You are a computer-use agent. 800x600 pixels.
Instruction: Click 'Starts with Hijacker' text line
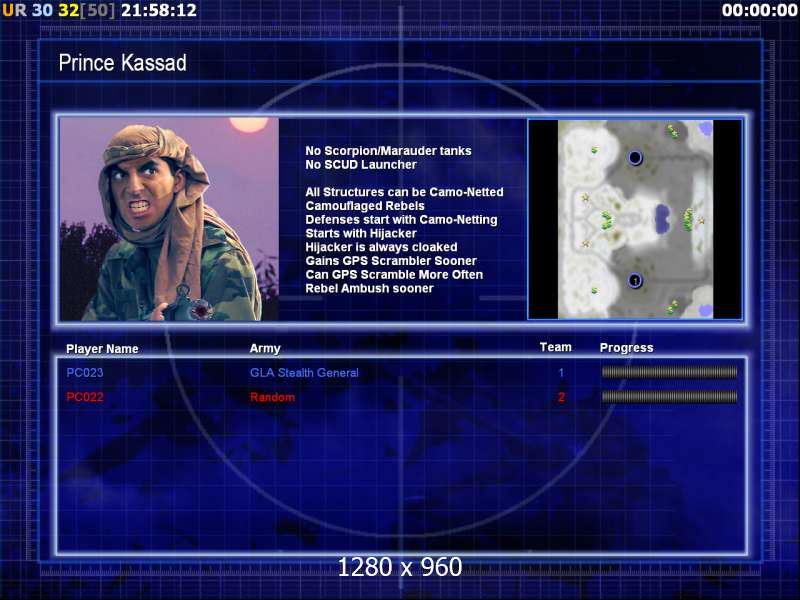click(x=361, y=233)
